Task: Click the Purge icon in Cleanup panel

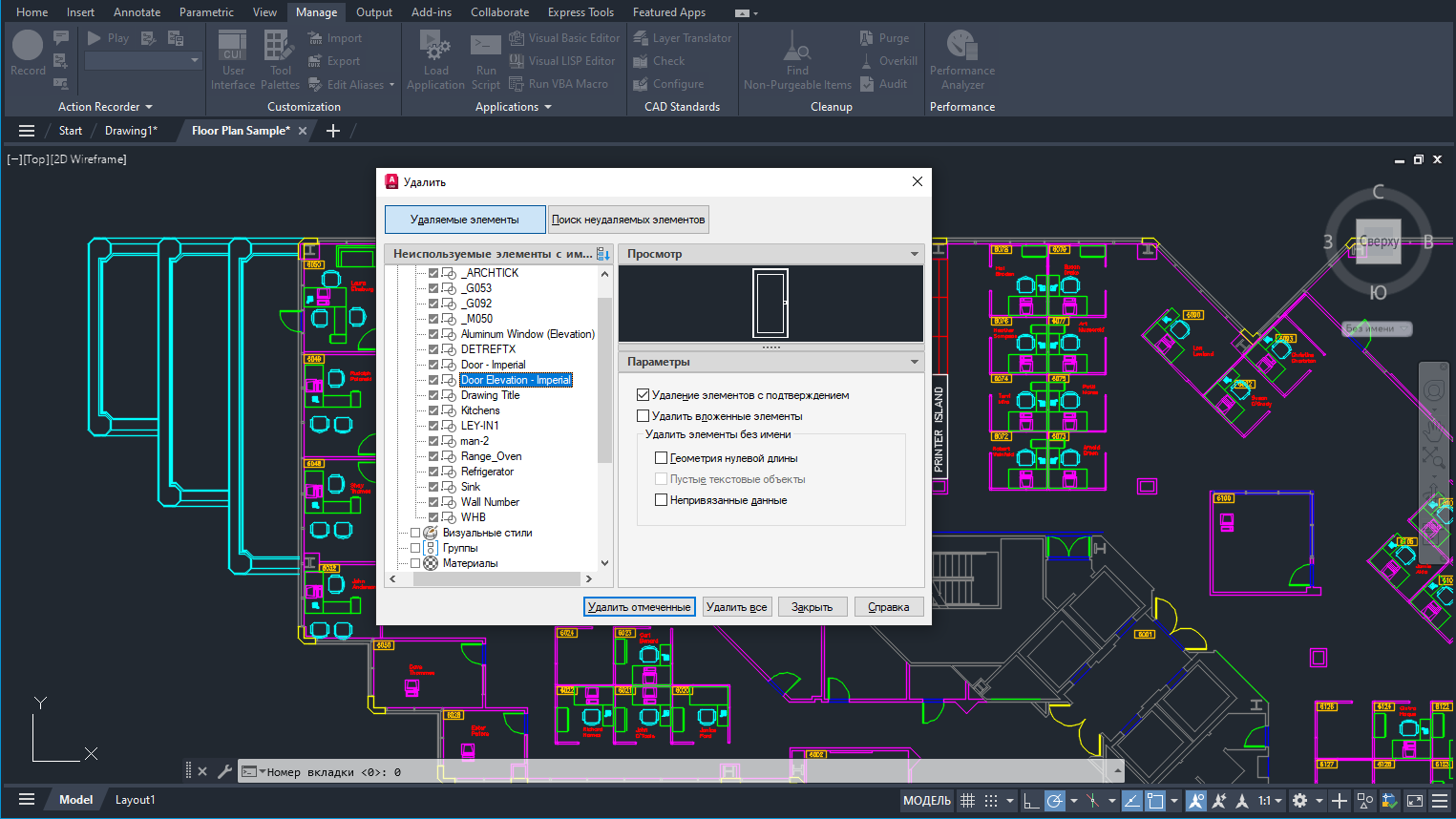Action: 867,38
